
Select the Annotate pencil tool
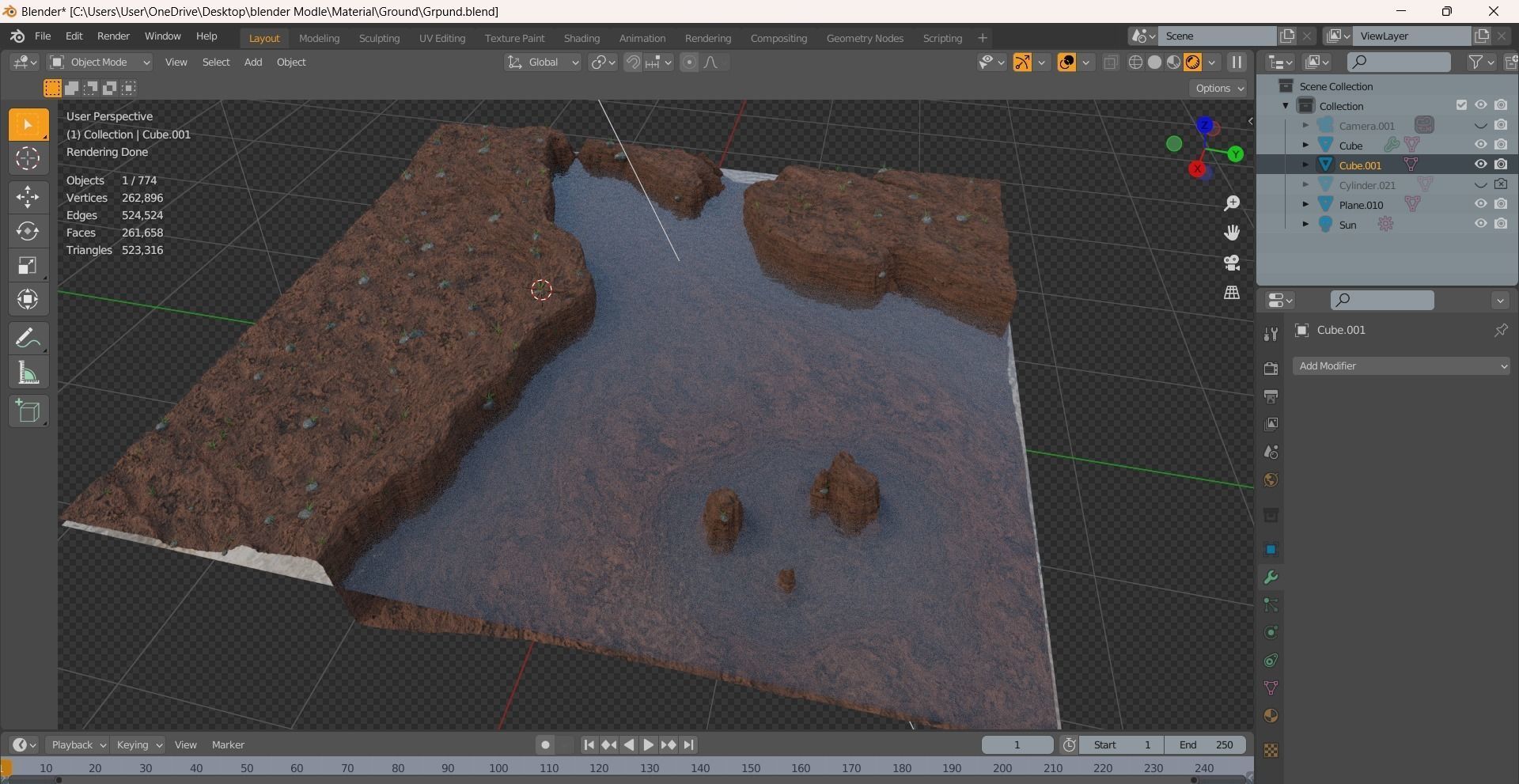click(28, 339)
